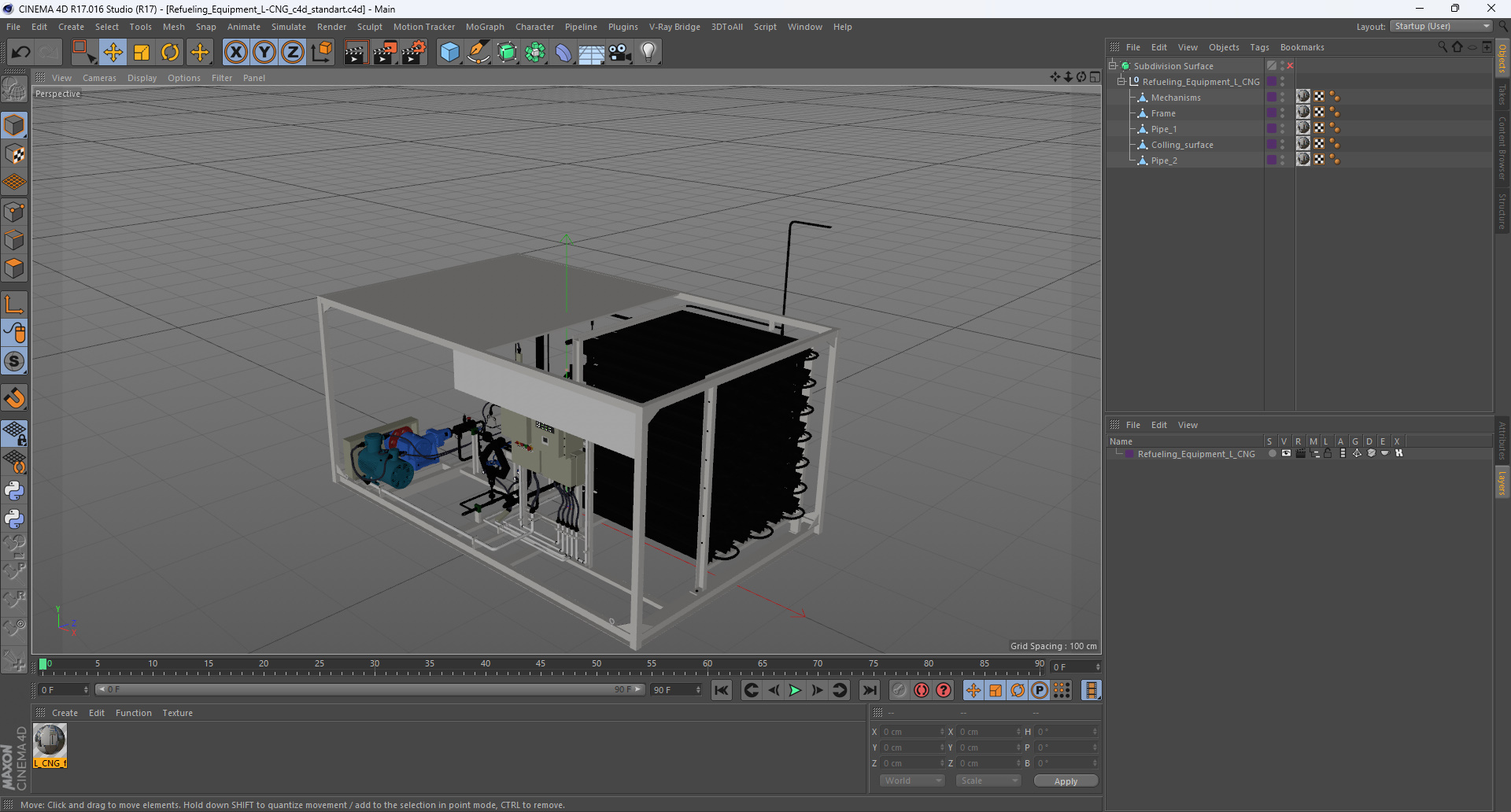Toggle coordinate system icon

tap(322, 53)
